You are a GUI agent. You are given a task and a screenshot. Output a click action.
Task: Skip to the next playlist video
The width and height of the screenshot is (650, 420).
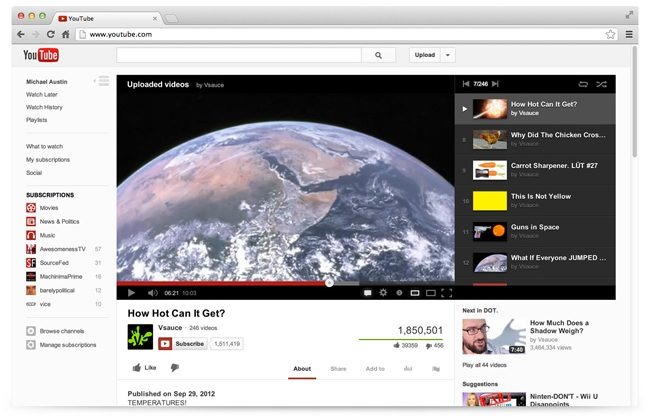(493, 84)
